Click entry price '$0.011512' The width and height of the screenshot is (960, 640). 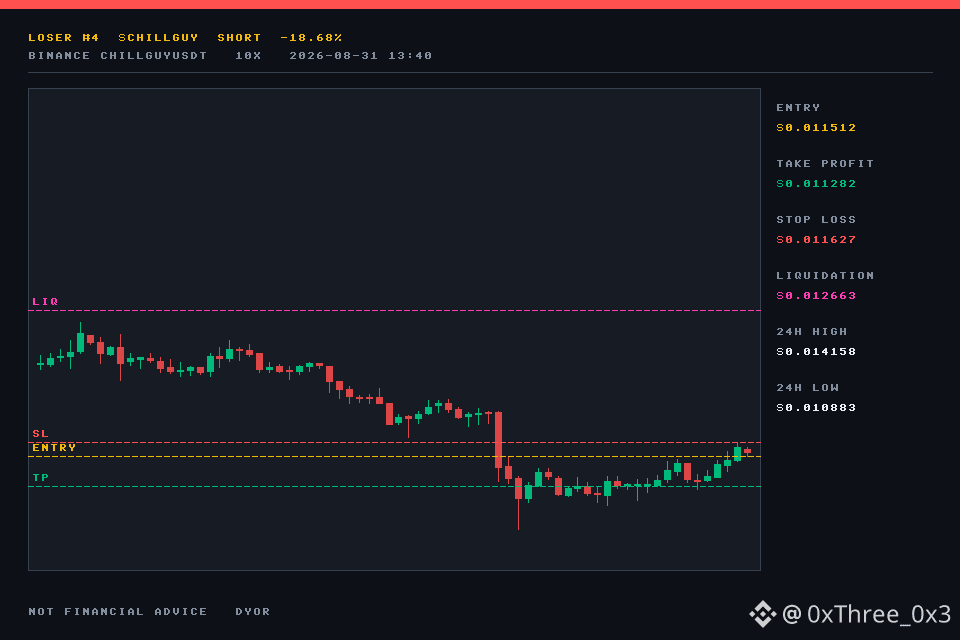coord(816,127)
